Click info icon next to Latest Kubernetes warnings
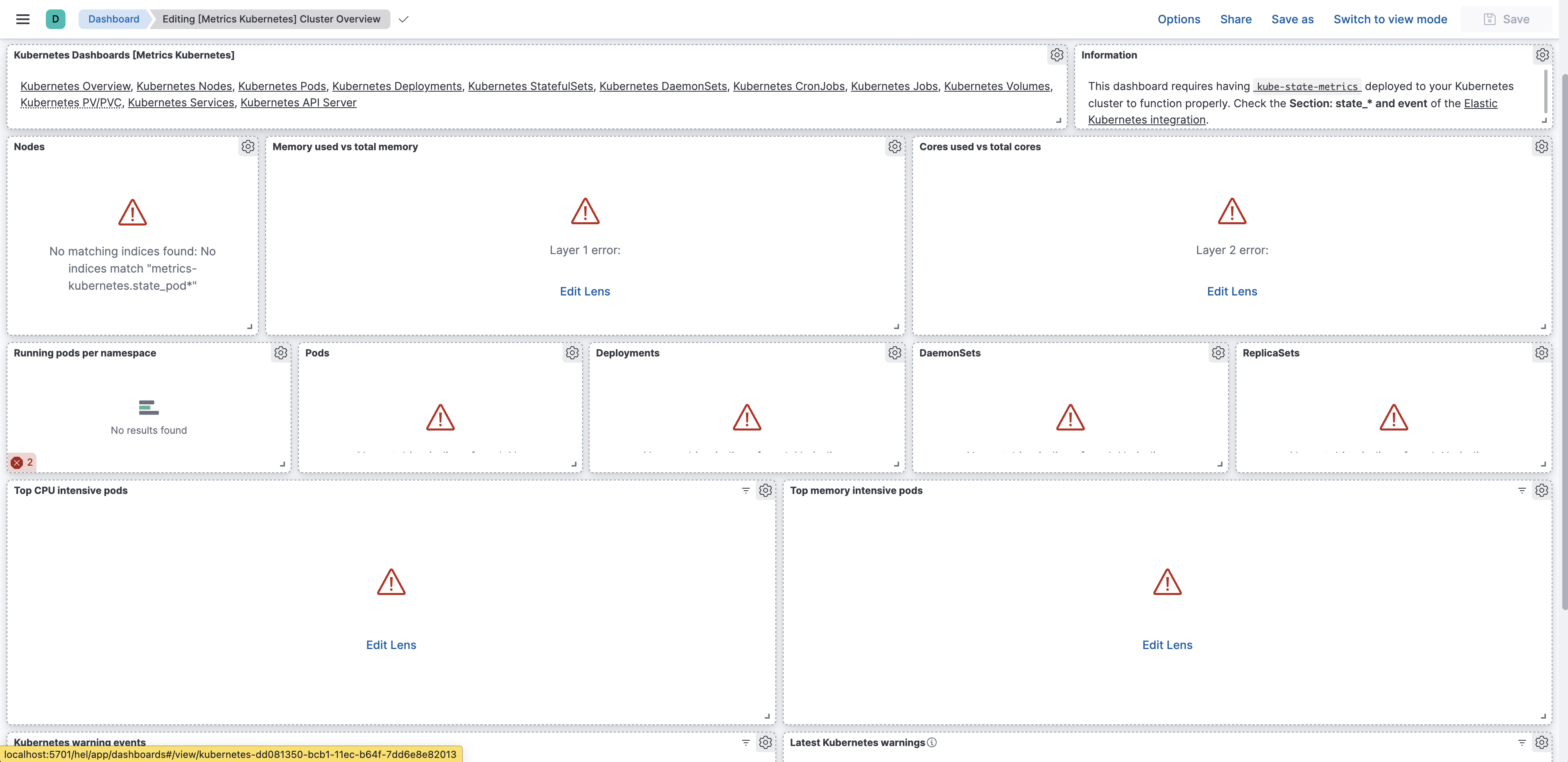1568x762 pixels. click(x=931, y=742)
